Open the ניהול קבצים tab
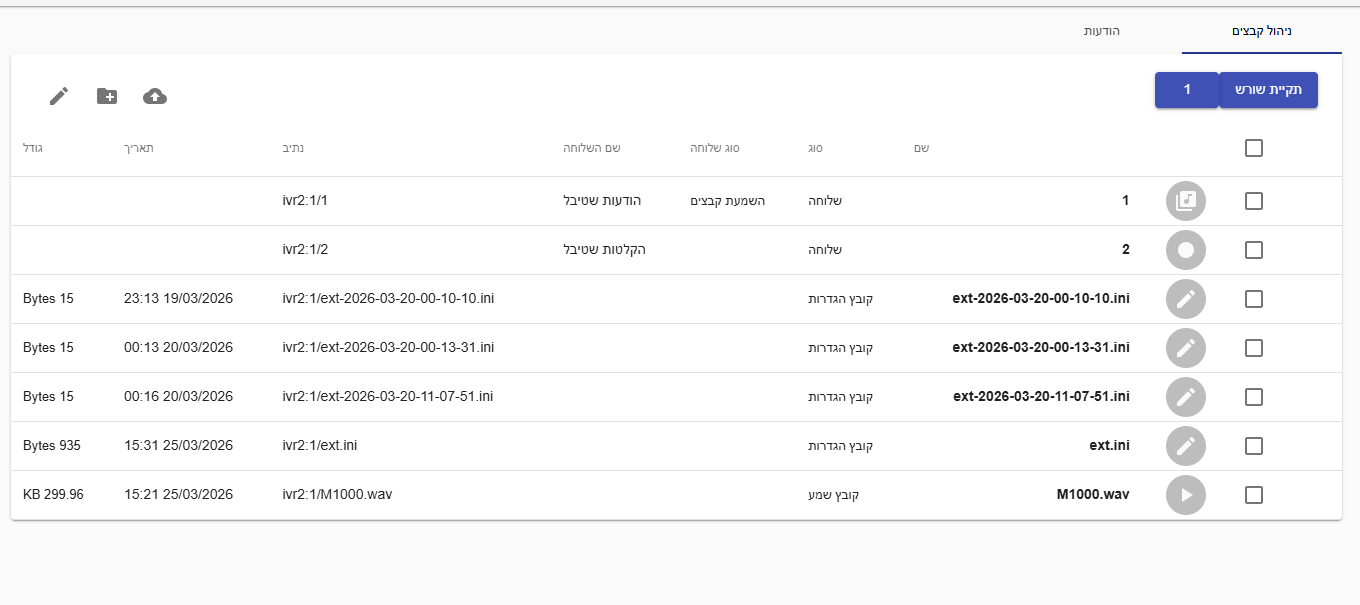 [1261, 31]
